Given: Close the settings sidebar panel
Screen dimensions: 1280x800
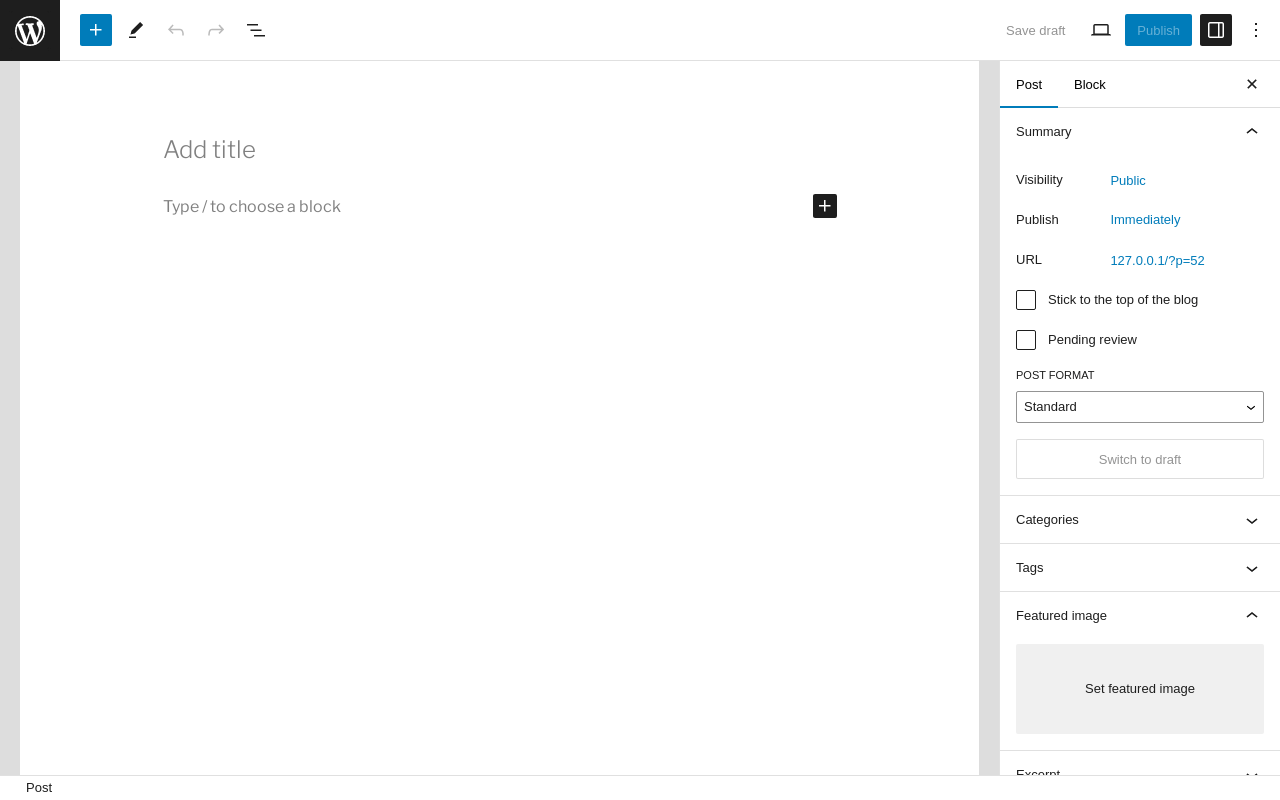Looking at the screenshot, I should [x=1252, y=84].
